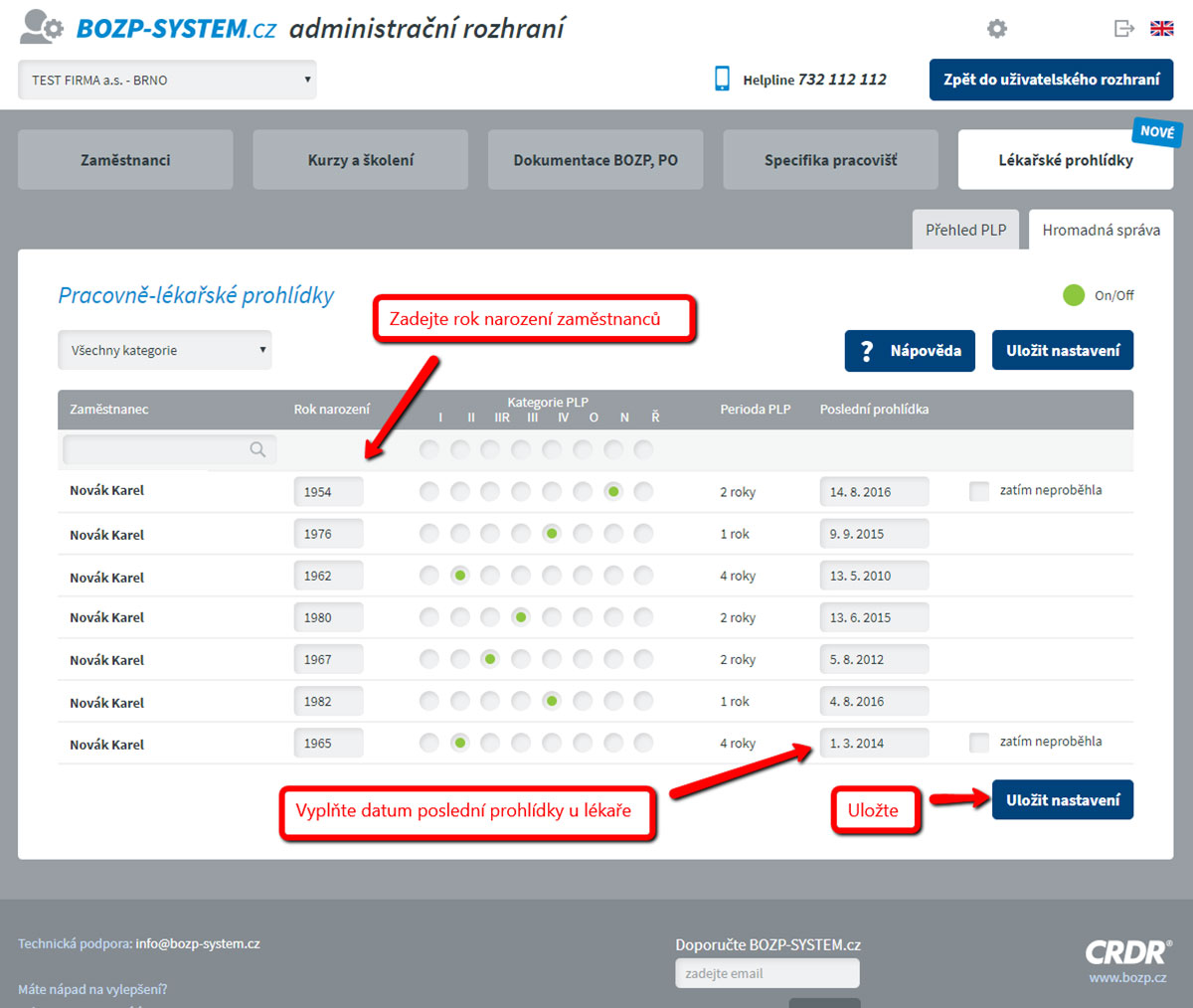Click the Rok narození column header
Image resolution: width=1193 pixels, height=1008 pixels.
332,410
